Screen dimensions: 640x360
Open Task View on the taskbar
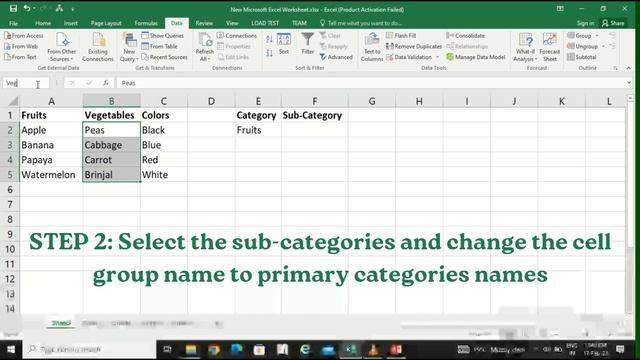click(167, 349)
